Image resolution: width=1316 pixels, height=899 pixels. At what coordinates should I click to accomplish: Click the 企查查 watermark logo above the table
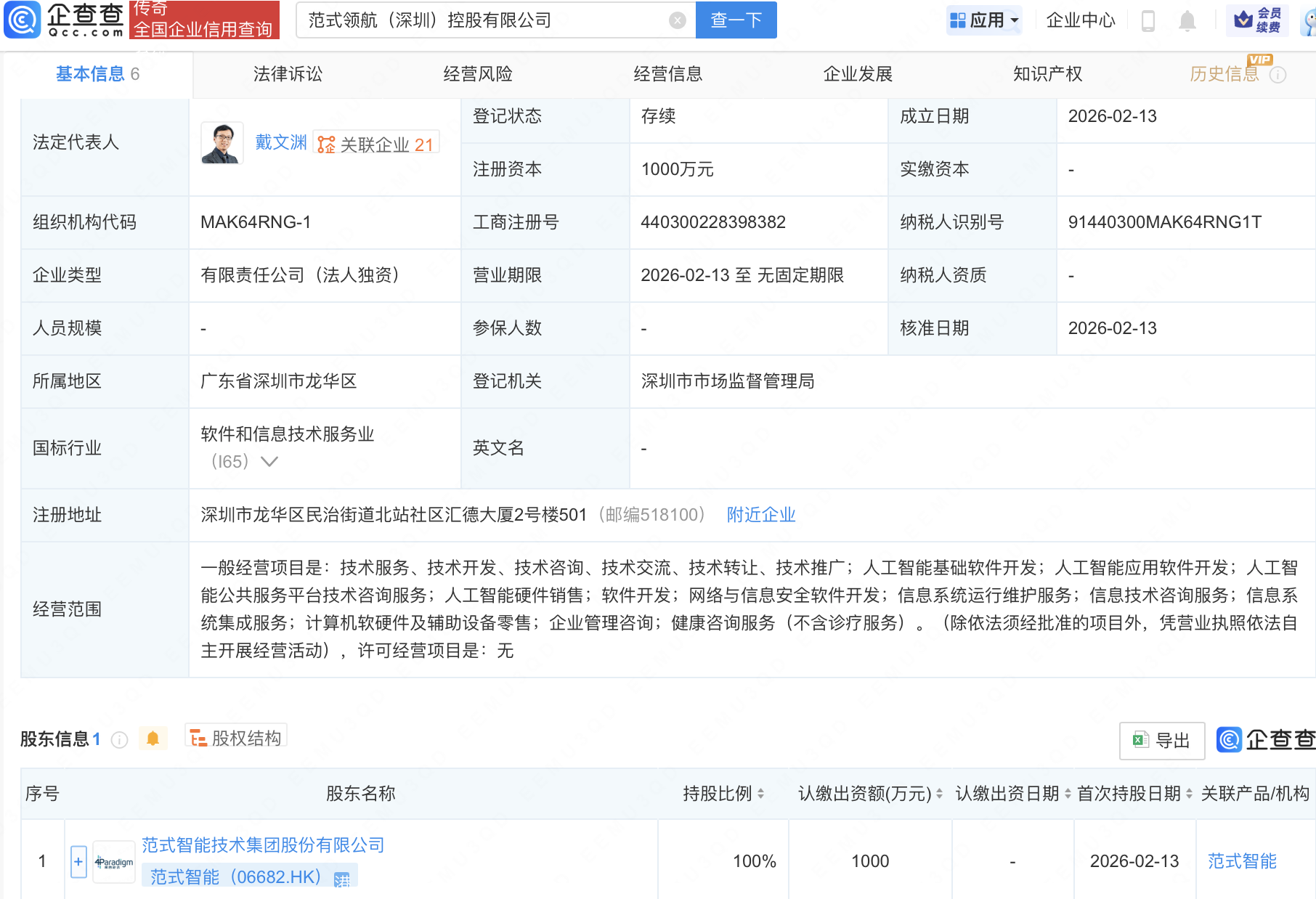point(1265,741)
